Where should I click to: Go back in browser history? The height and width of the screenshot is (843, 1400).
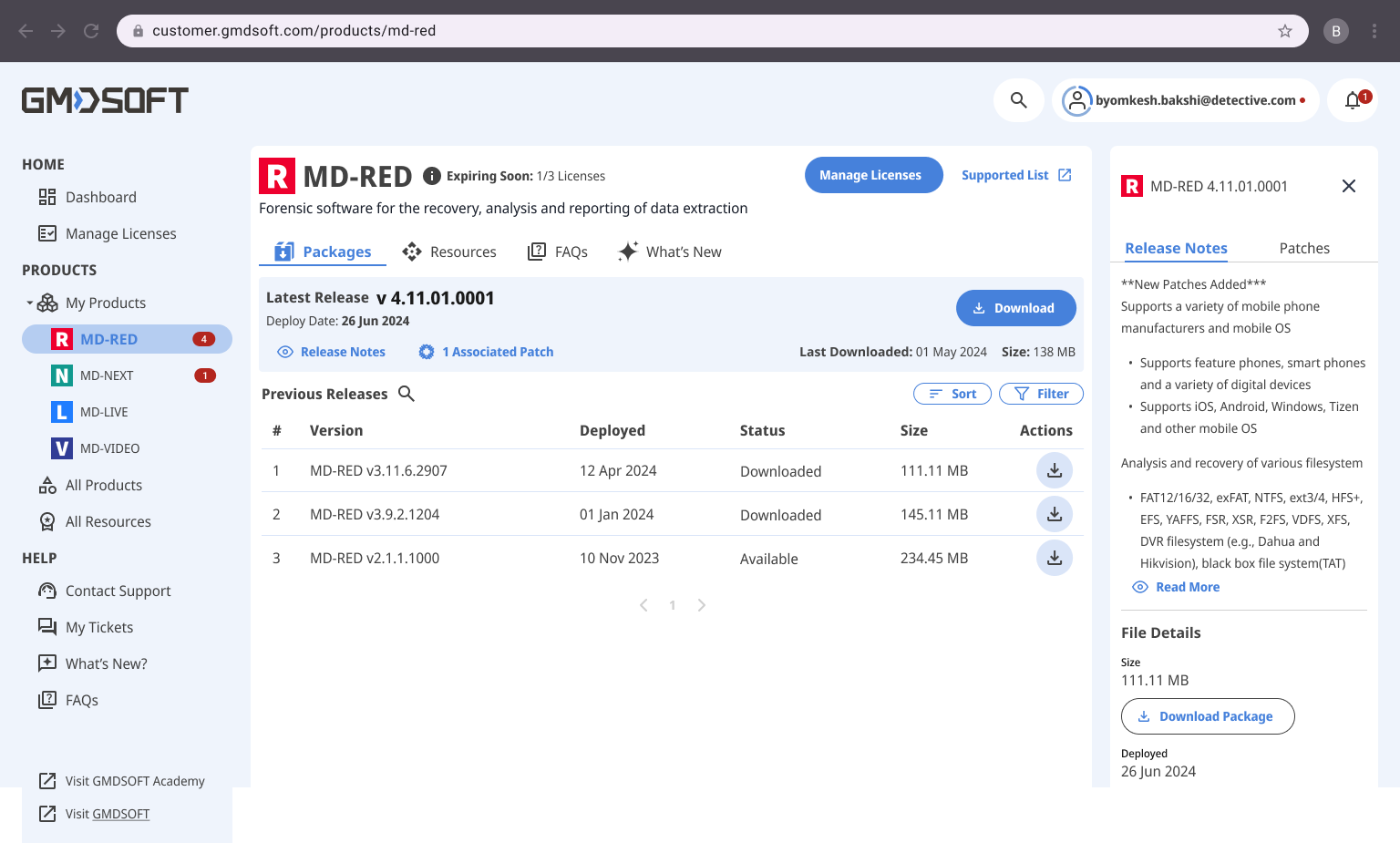(x=26, y=31)
